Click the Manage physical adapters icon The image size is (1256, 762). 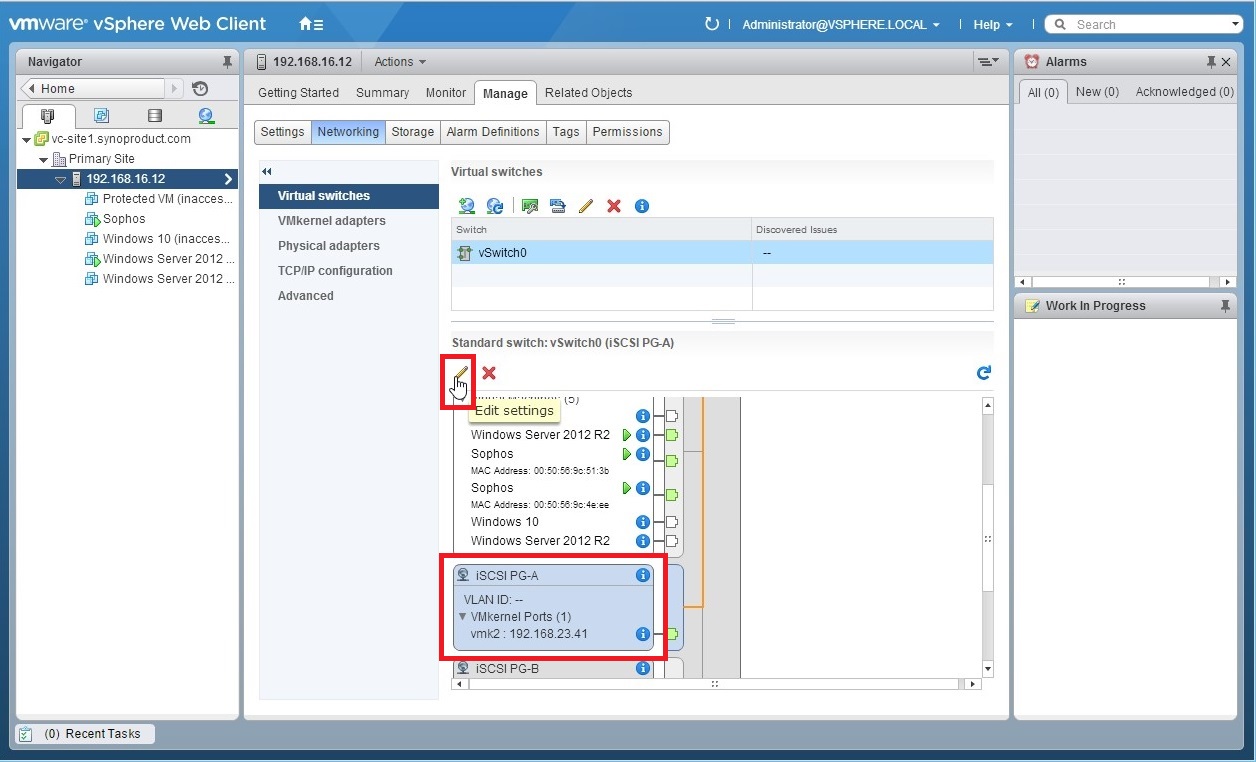[x=529, y=206]
